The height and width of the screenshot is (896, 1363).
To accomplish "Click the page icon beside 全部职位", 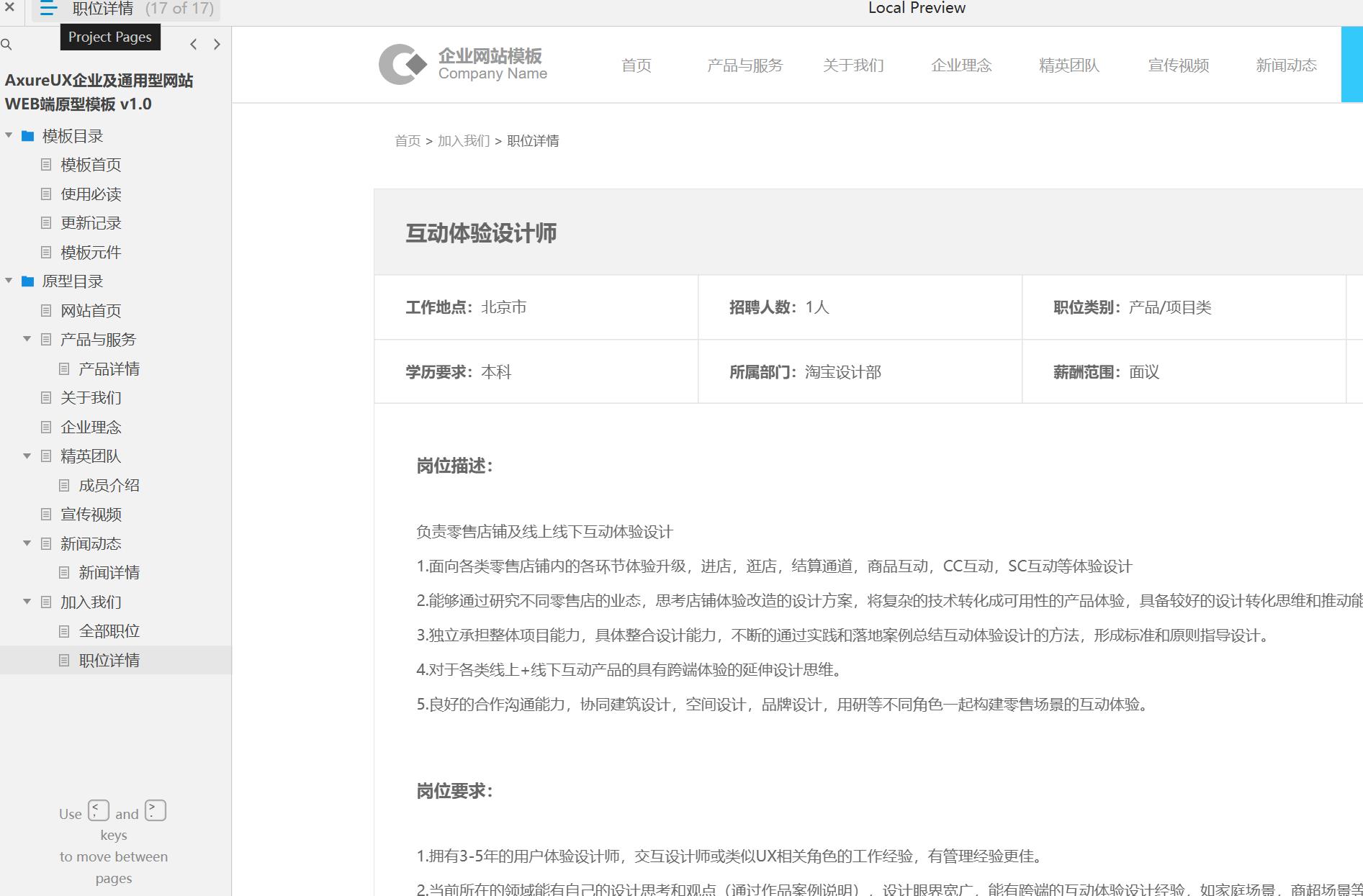I will pyautogui.click(x=64, y=631).
